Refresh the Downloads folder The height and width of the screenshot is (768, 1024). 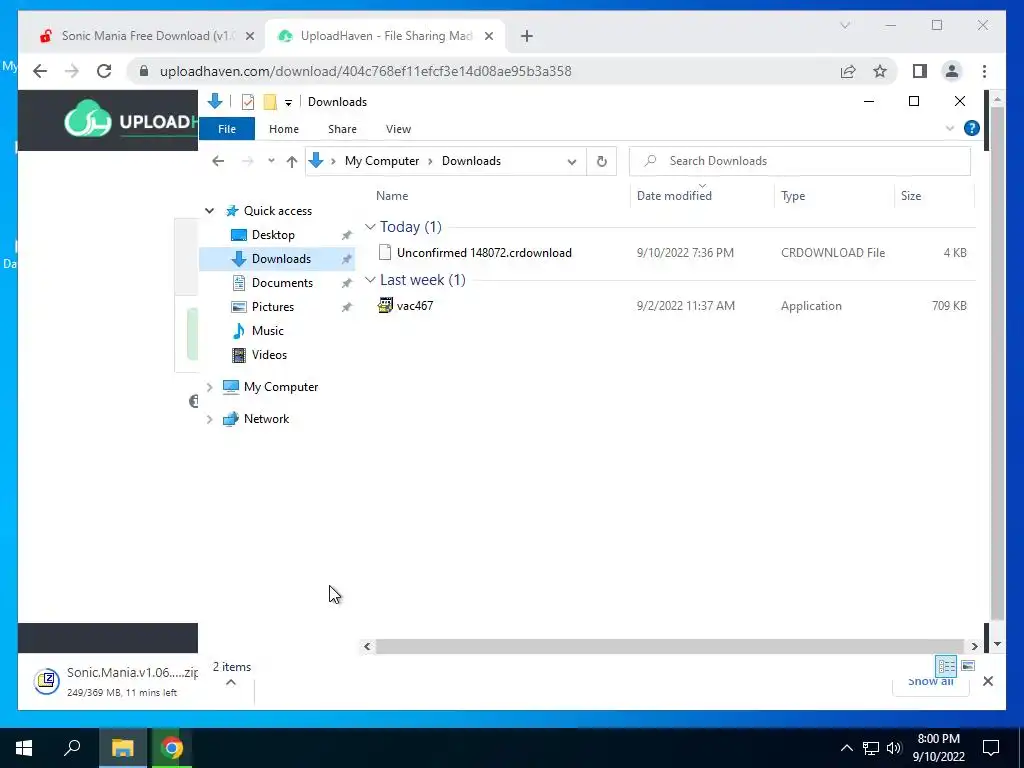click(601, 161)
